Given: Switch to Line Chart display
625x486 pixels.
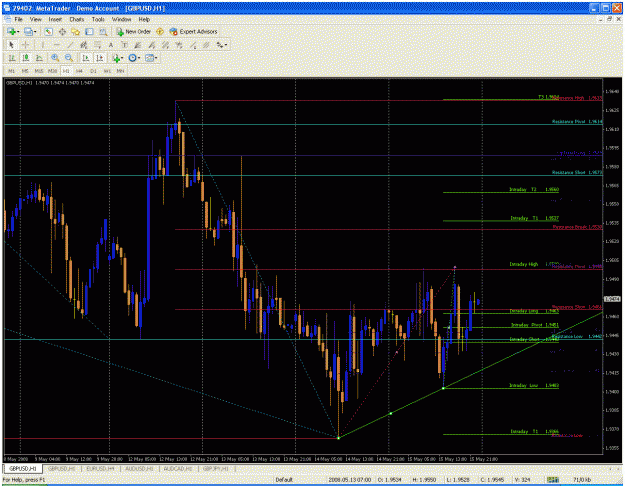Looking at the screenshot, I should 39,58.
